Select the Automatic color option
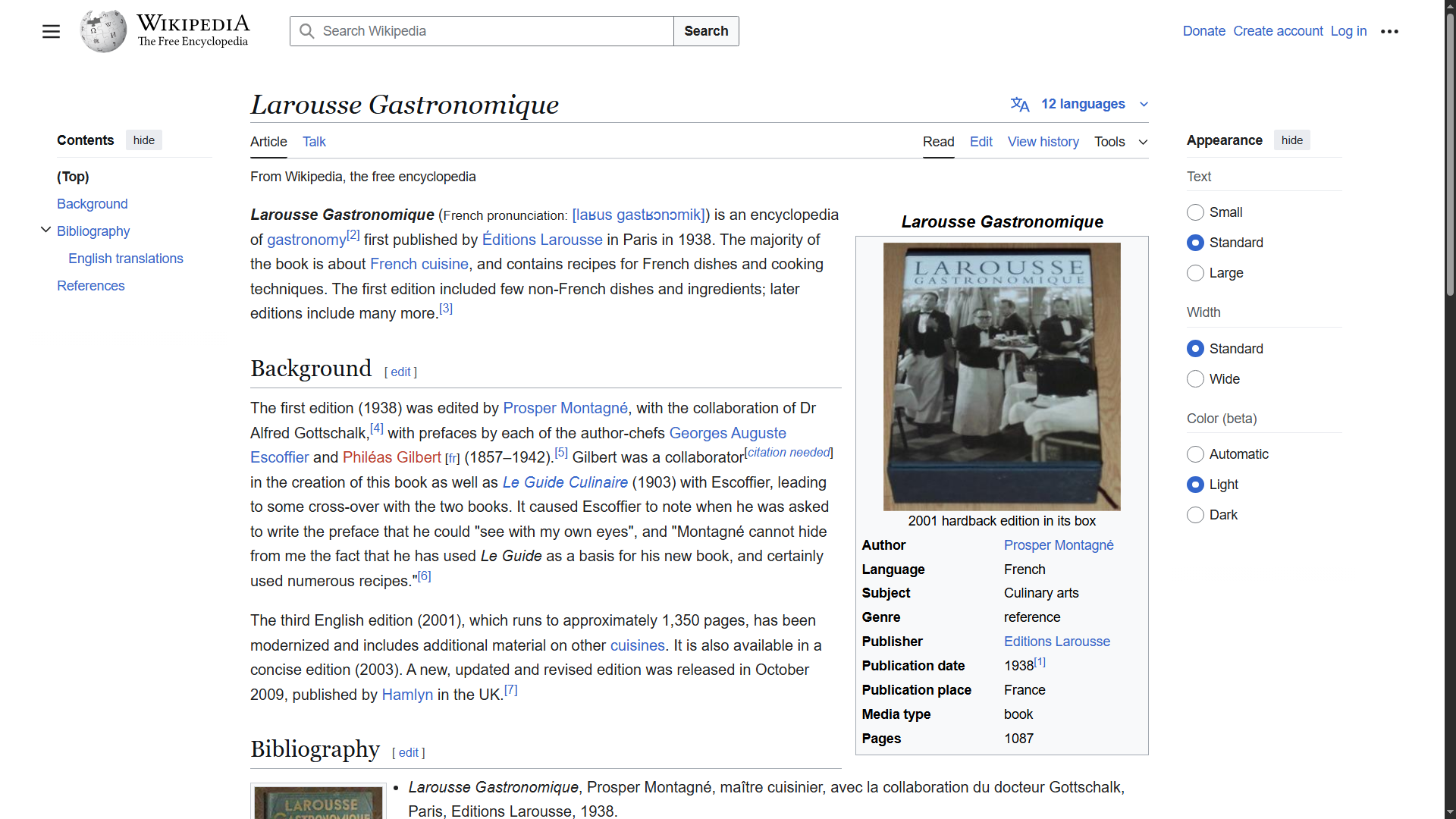This screenshot has height=819, width=1456. (x=1195, y=454)
